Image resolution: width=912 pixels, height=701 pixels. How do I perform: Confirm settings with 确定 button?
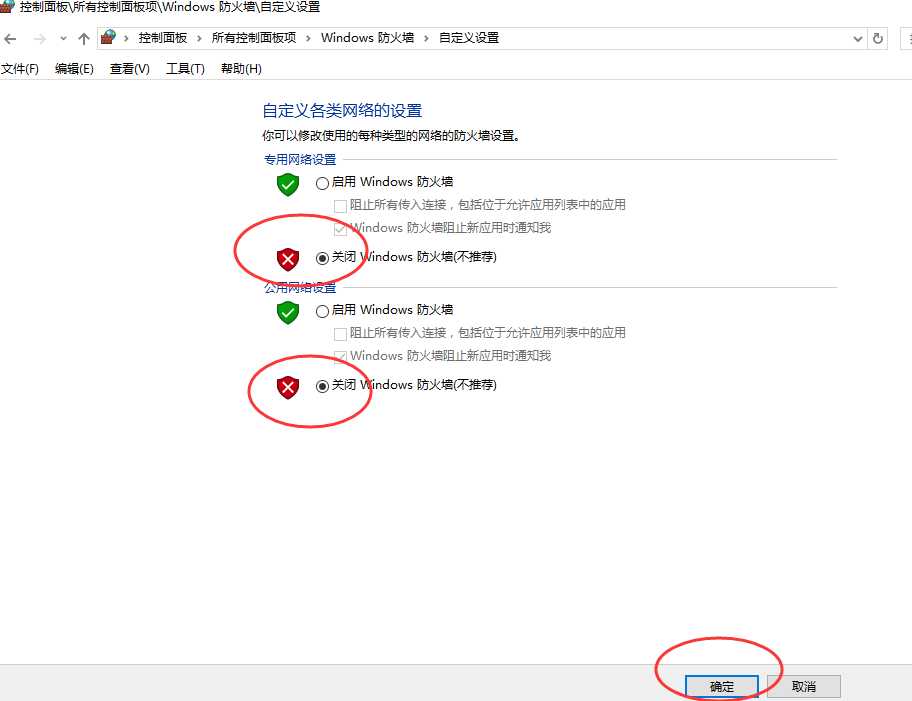(722, 686)
